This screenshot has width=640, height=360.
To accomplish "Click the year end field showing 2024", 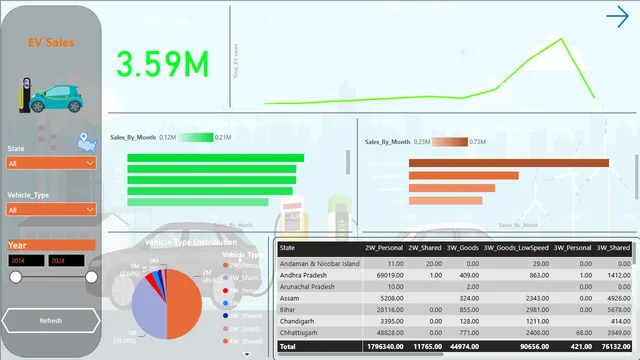I will tap(67, 260).
